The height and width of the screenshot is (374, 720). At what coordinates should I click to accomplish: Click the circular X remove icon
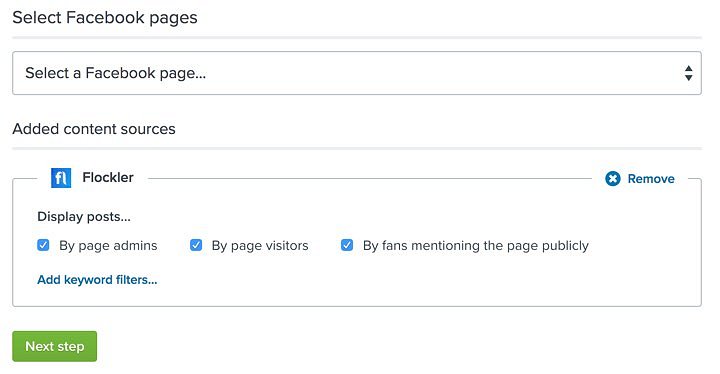pos(613,178)
